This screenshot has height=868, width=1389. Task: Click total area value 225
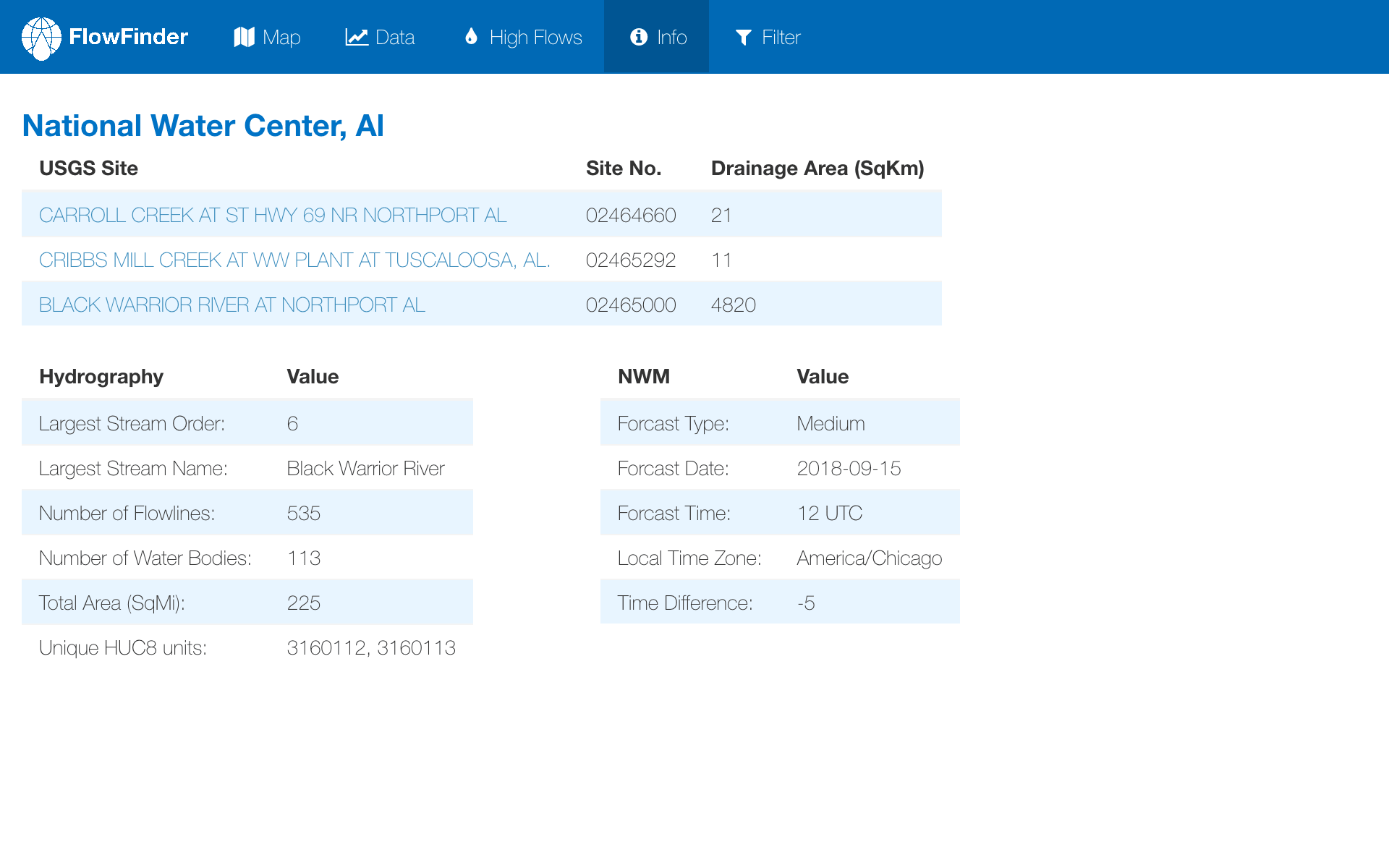[304, 603]
